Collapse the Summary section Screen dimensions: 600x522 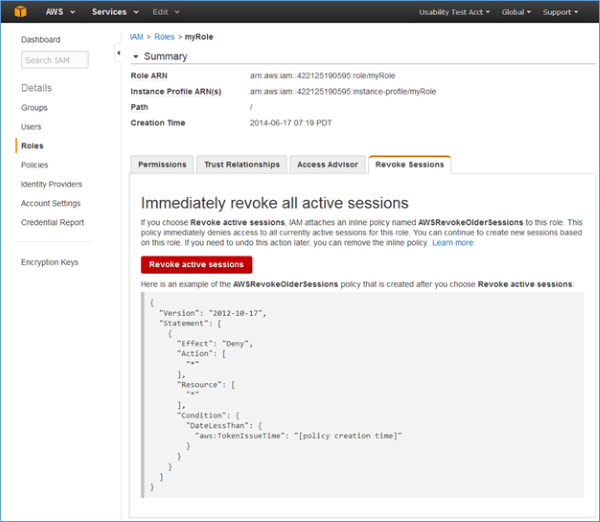pos(135,57)
